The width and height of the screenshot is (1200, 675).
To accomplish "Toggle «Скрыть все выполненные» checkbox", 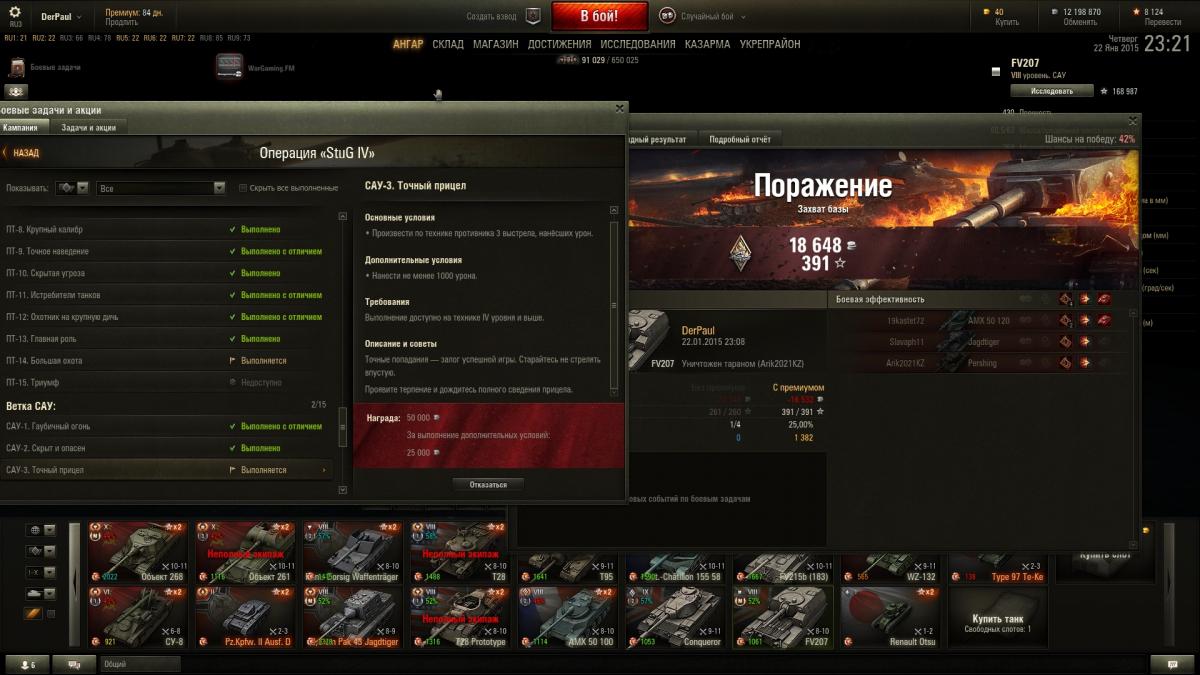I will click(243, 187).
